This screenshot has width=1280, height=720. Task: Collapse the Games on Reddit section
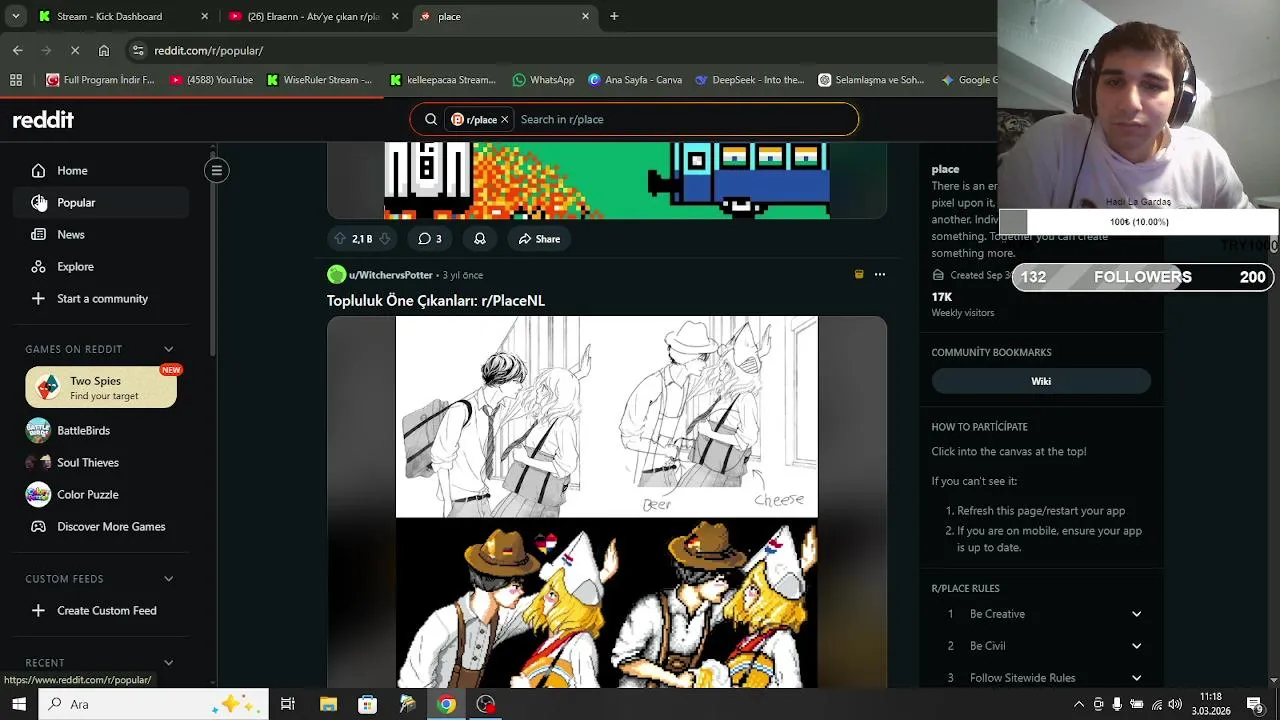coord(168,349)
